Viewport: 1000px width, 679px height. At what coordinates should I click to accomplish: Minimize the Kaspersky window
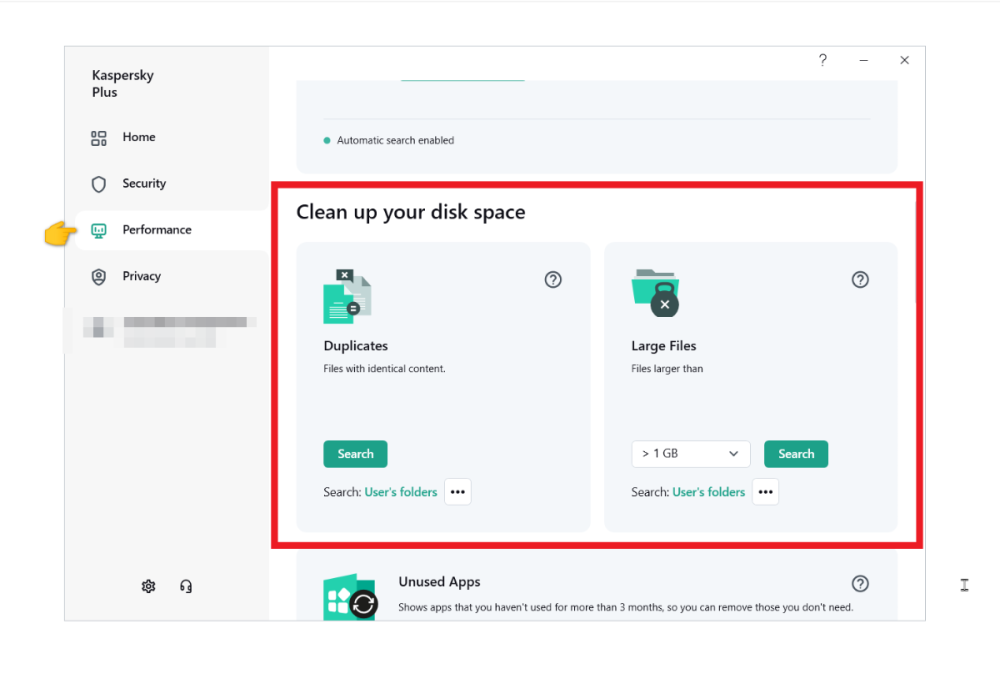864,60
